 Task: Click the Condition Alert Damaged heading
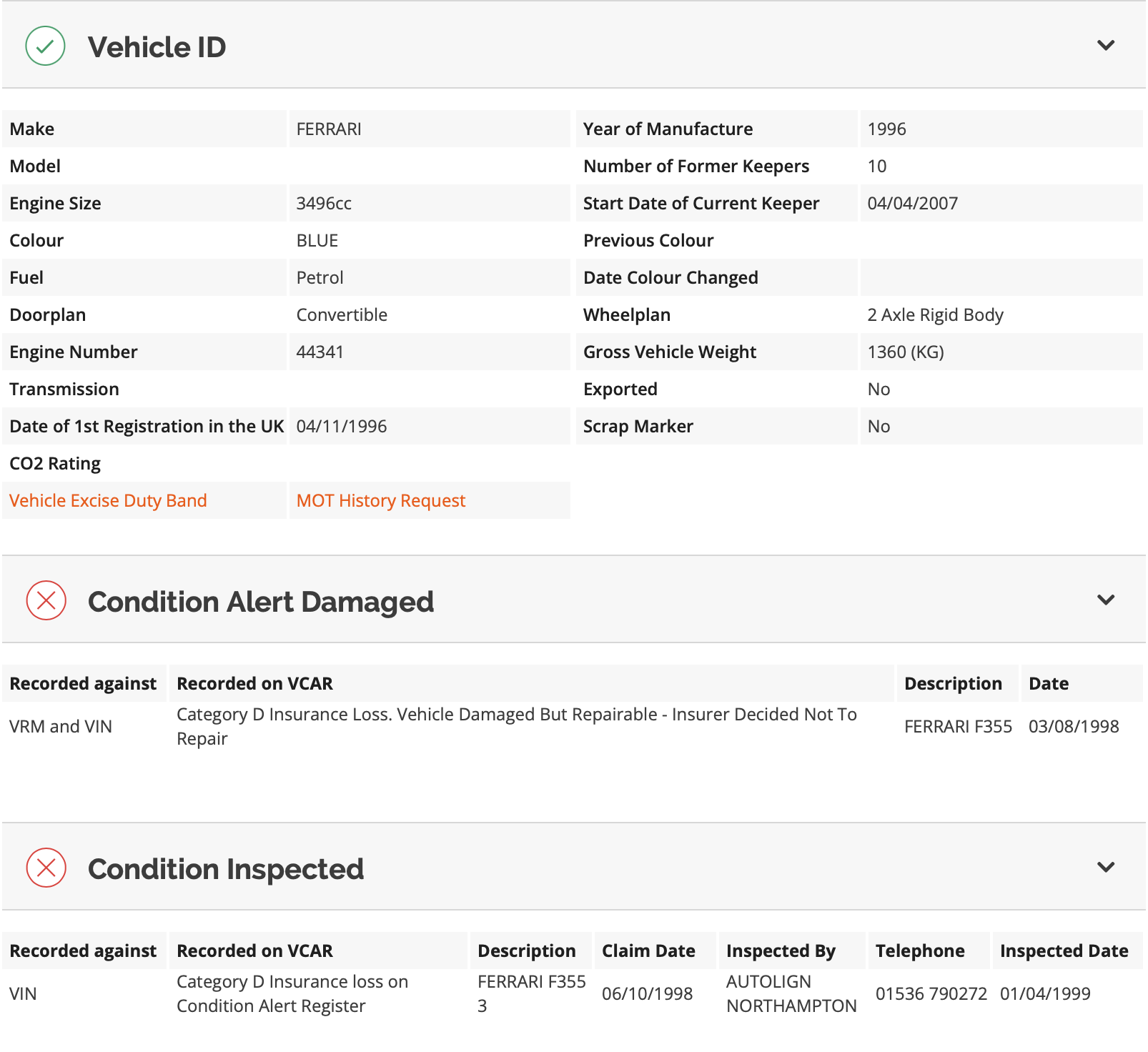tap(261, 602)
